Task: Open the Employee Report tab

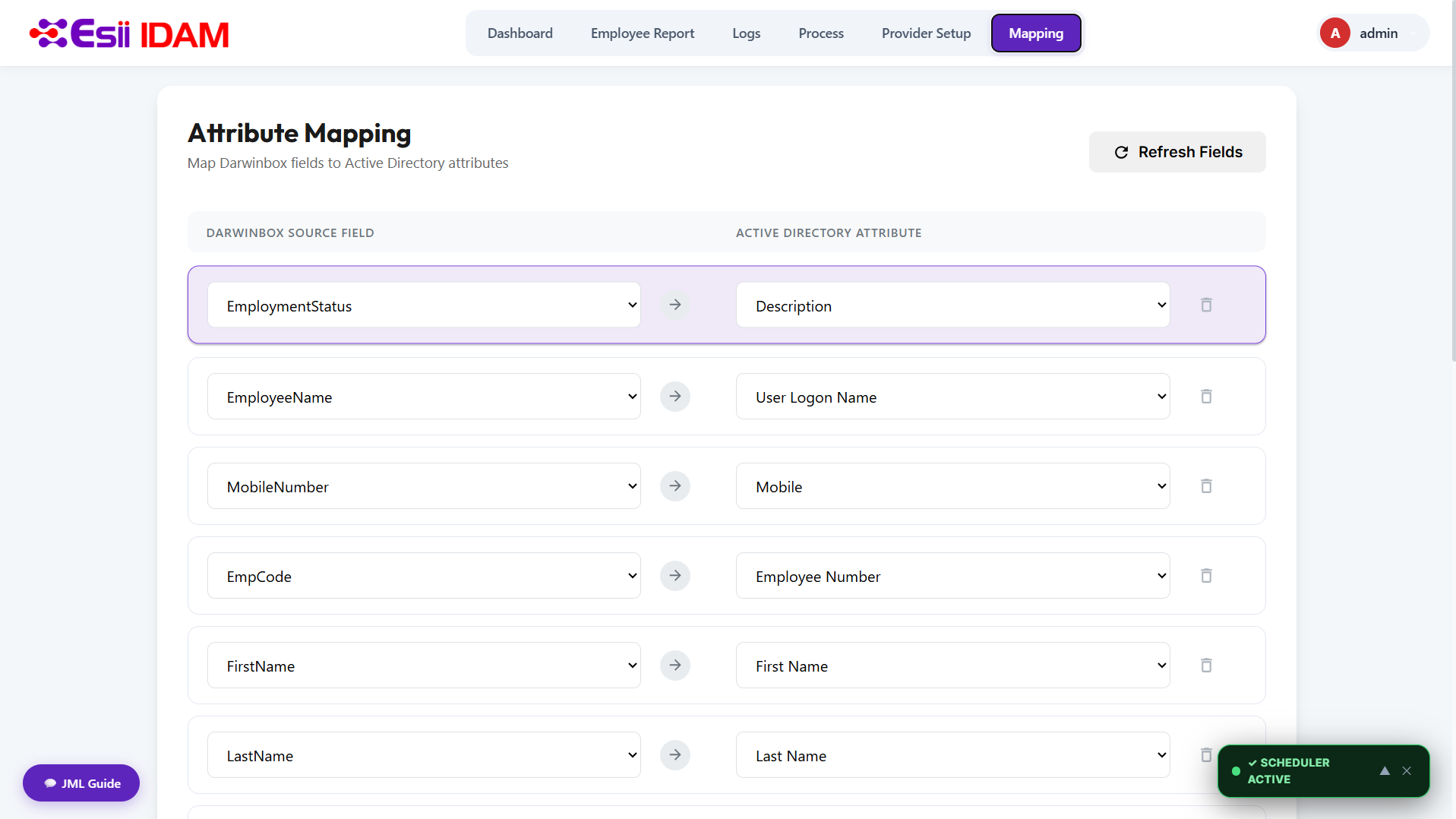Action: point(643,33)
